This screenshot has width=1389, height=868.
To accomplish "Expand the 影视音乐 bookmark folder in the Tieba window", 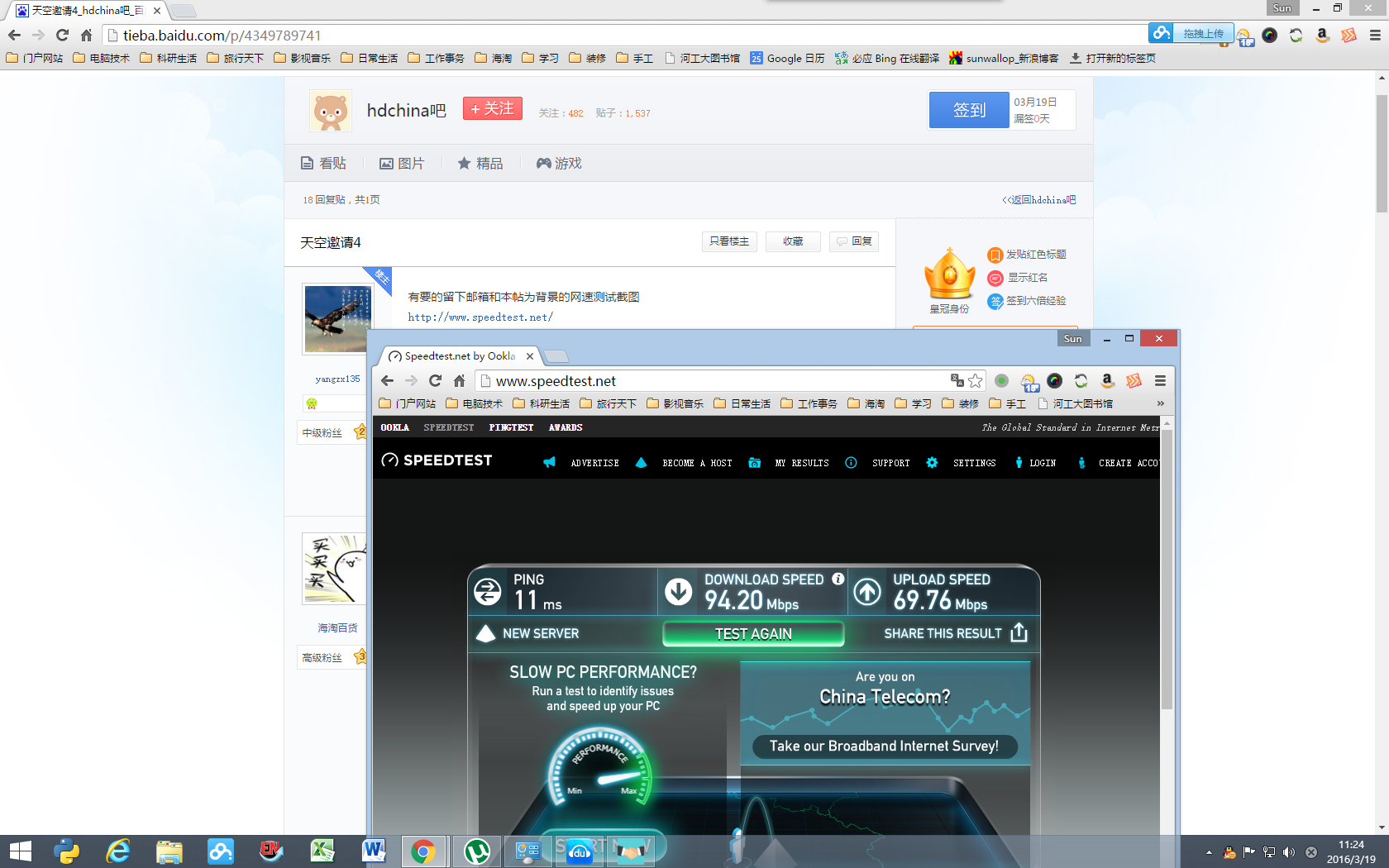I will point(303,58).
